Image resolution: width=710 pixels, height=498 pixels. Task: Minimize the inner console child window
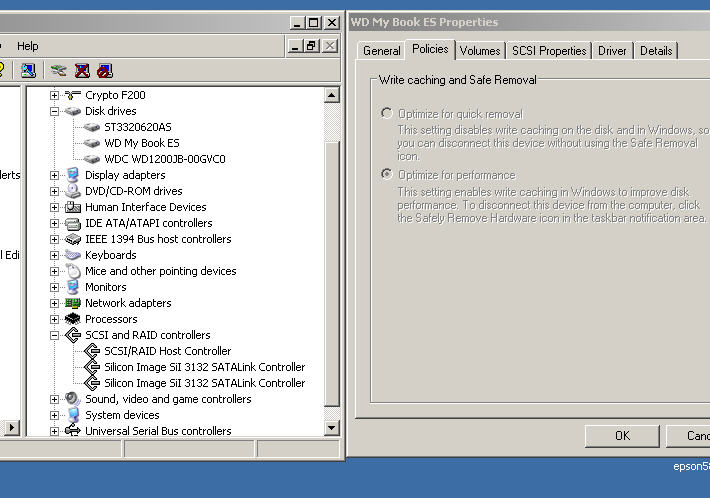click(295, 46)
